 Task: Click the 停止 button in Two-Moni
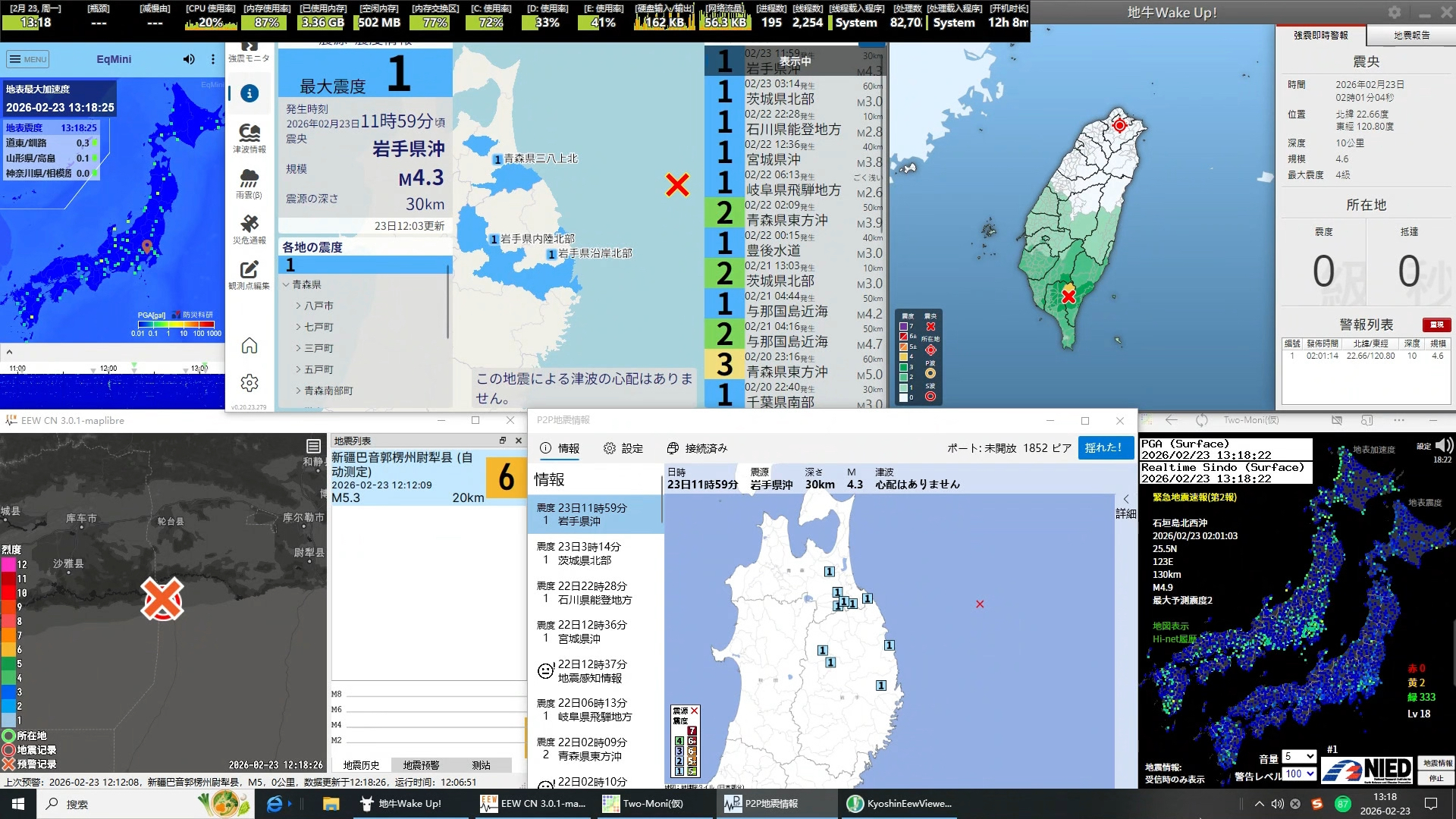[1437, 778]
